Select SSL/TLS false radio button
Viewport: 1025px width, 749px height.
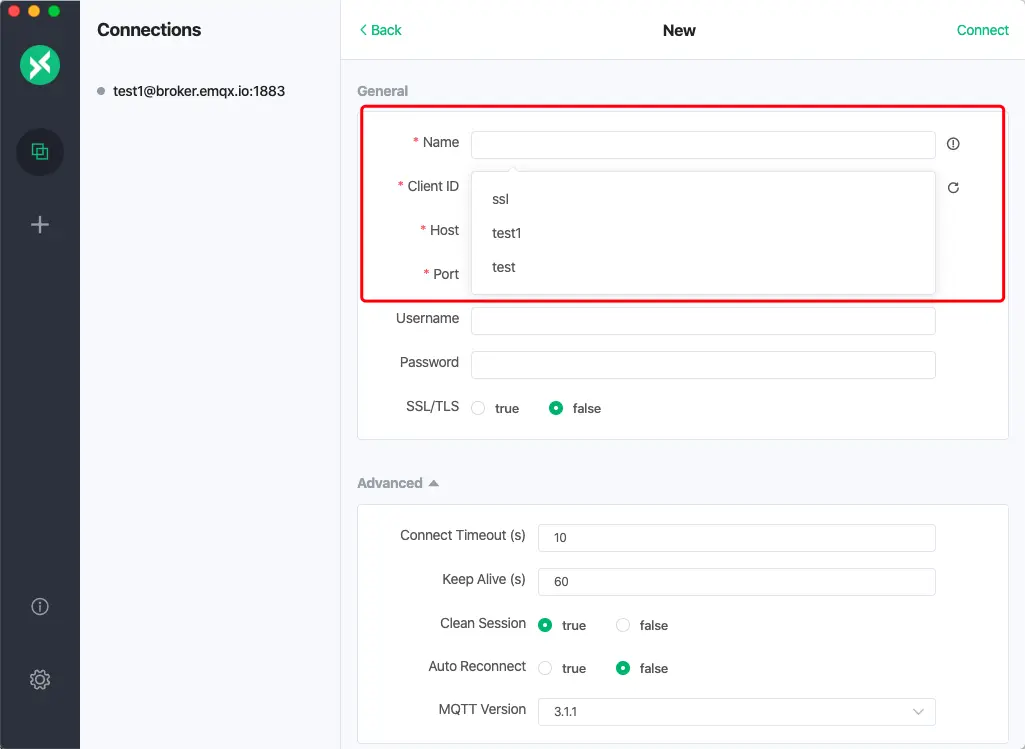point(557,408)
